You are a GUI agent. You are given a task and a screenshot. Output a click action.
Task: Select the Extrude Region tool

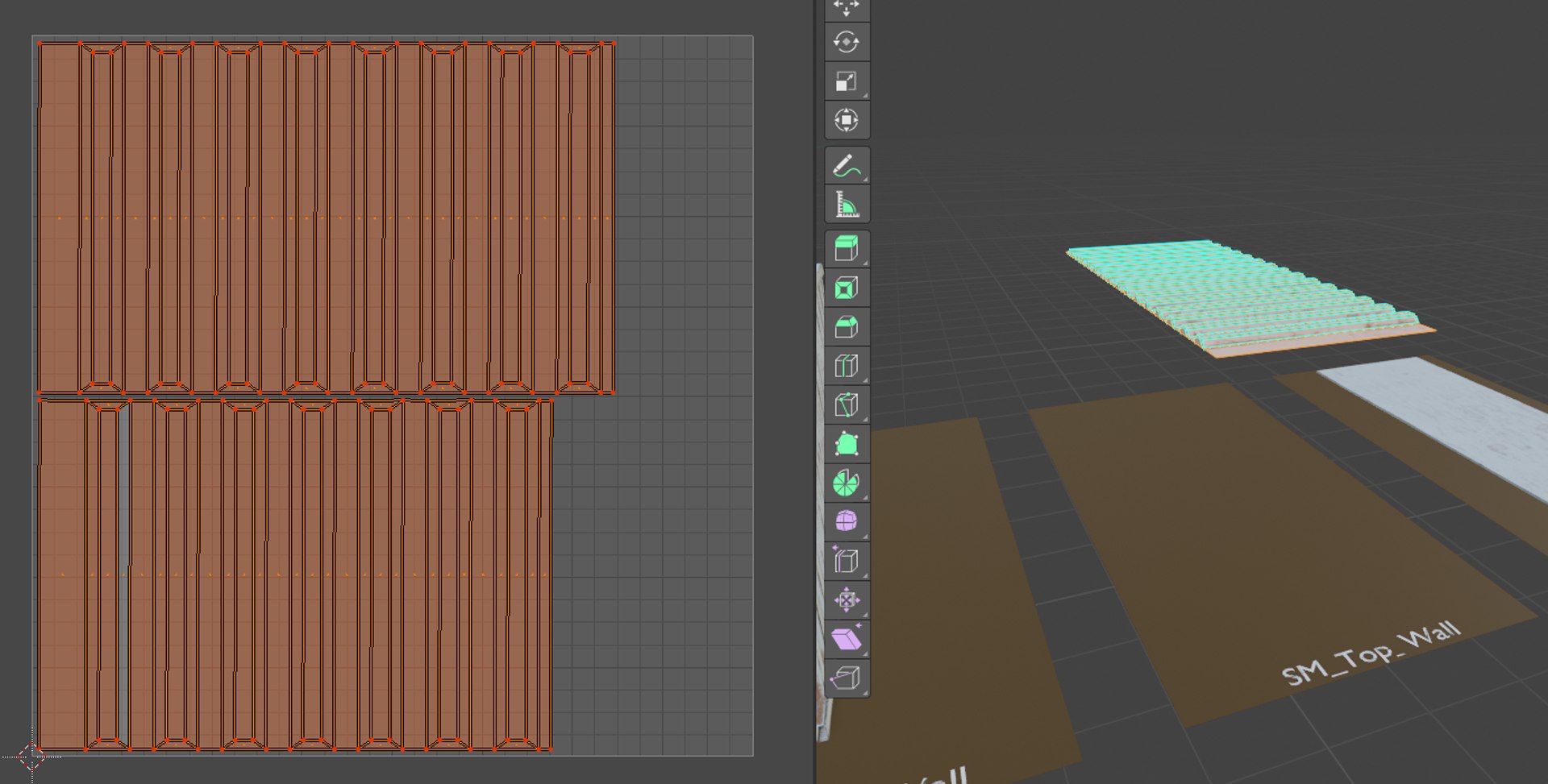click(x=847, y=249)
